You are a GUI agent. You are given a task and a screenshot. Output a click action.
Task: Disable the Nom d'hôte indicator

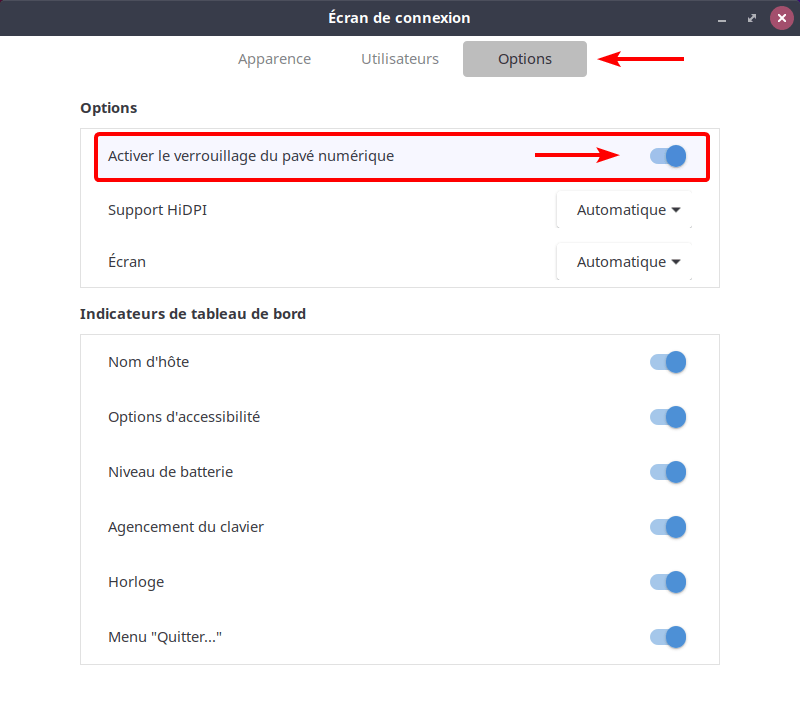pos(668,362)
